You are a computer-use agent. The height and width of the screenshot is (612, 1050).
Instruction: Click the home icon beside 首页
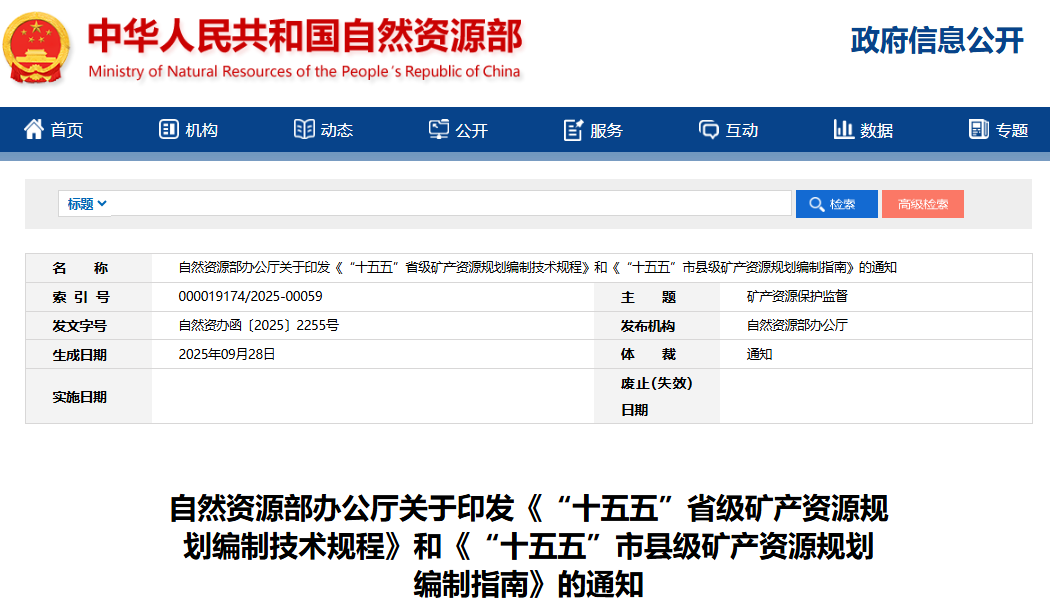(34, 129)
